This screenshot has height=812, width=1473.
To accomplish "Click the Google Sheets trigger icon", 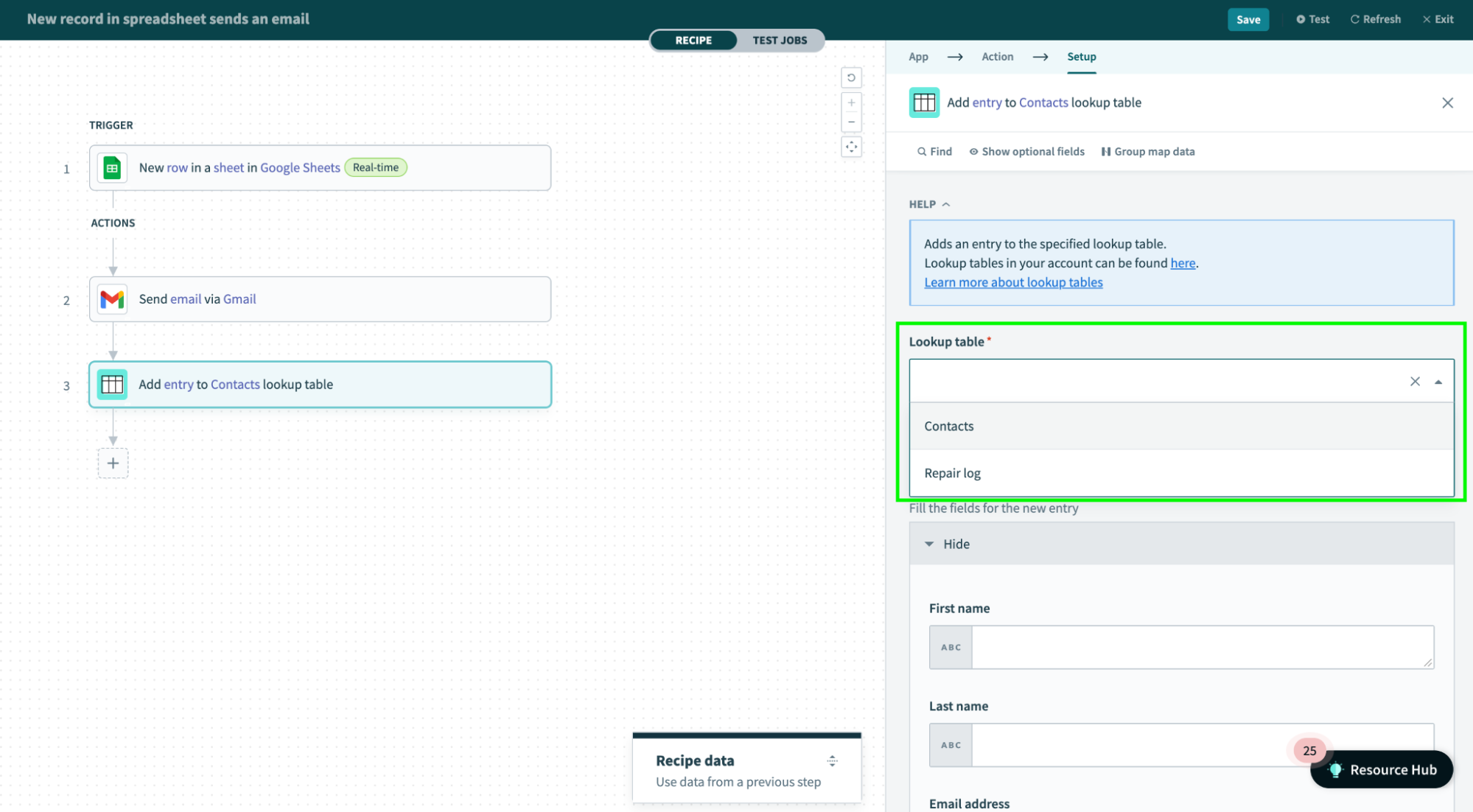I will point(112,168).
